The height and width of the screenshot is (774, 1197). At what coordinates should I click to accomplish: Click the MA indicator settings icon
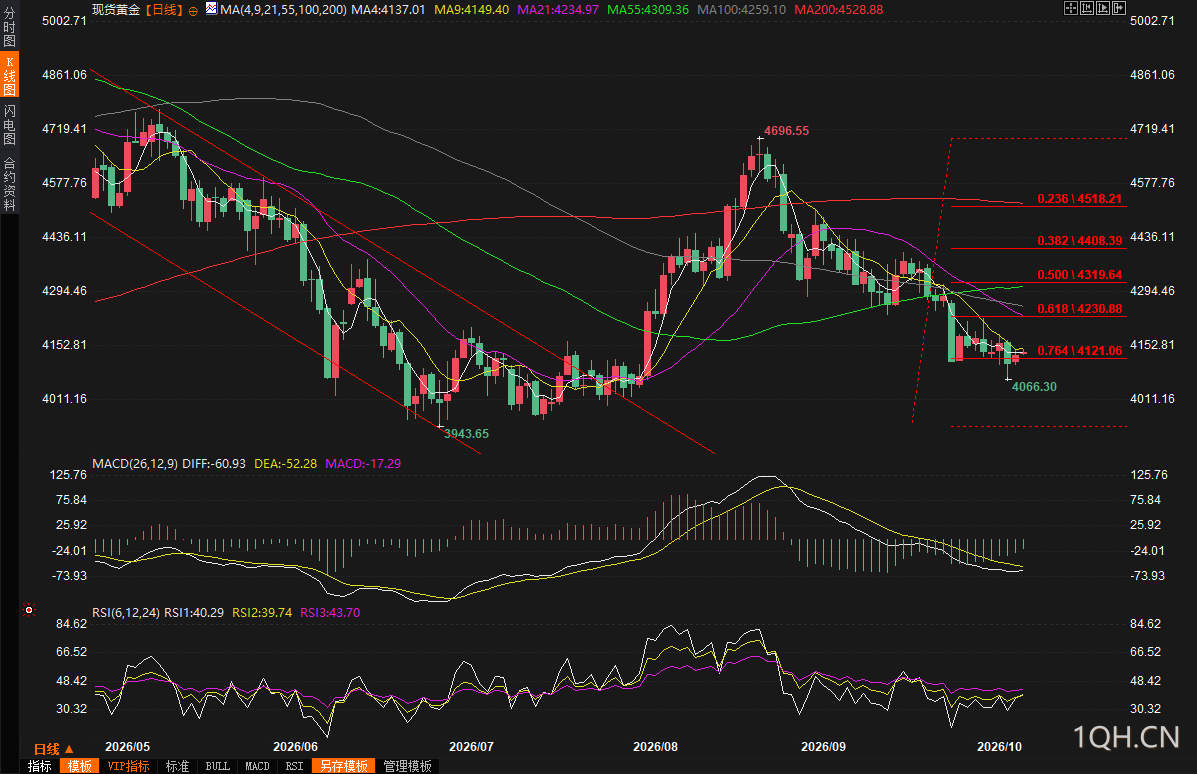pyautogui.click(x=211, y=9)
